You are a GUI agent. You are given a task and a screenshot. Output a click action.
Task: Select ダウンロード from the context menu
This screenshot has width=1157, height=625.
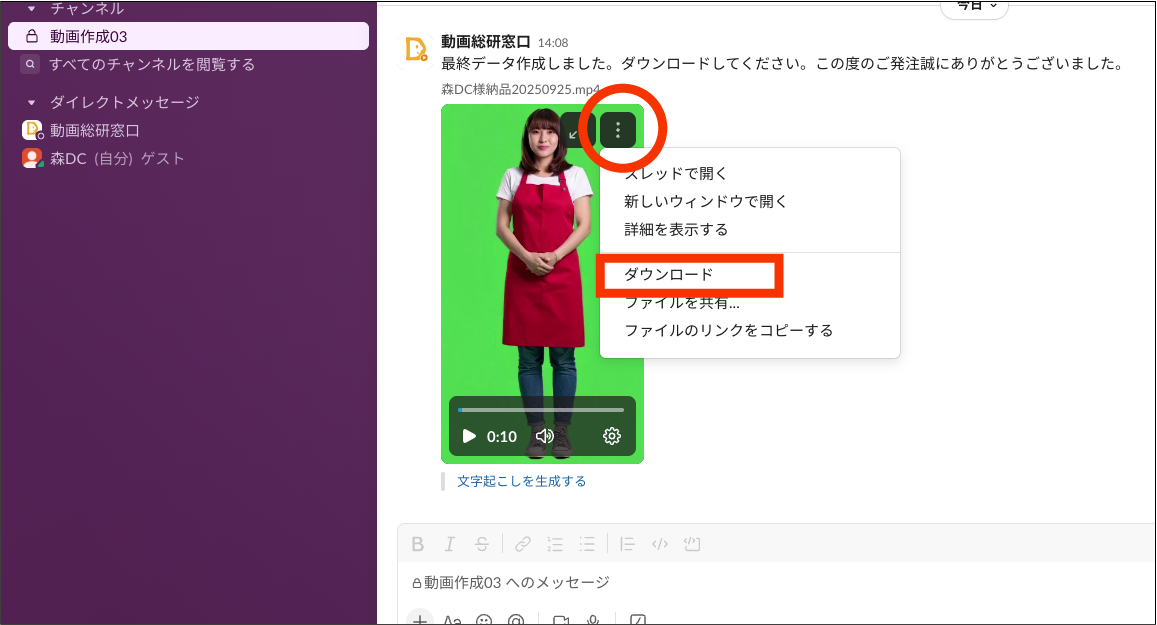(669, 274)
